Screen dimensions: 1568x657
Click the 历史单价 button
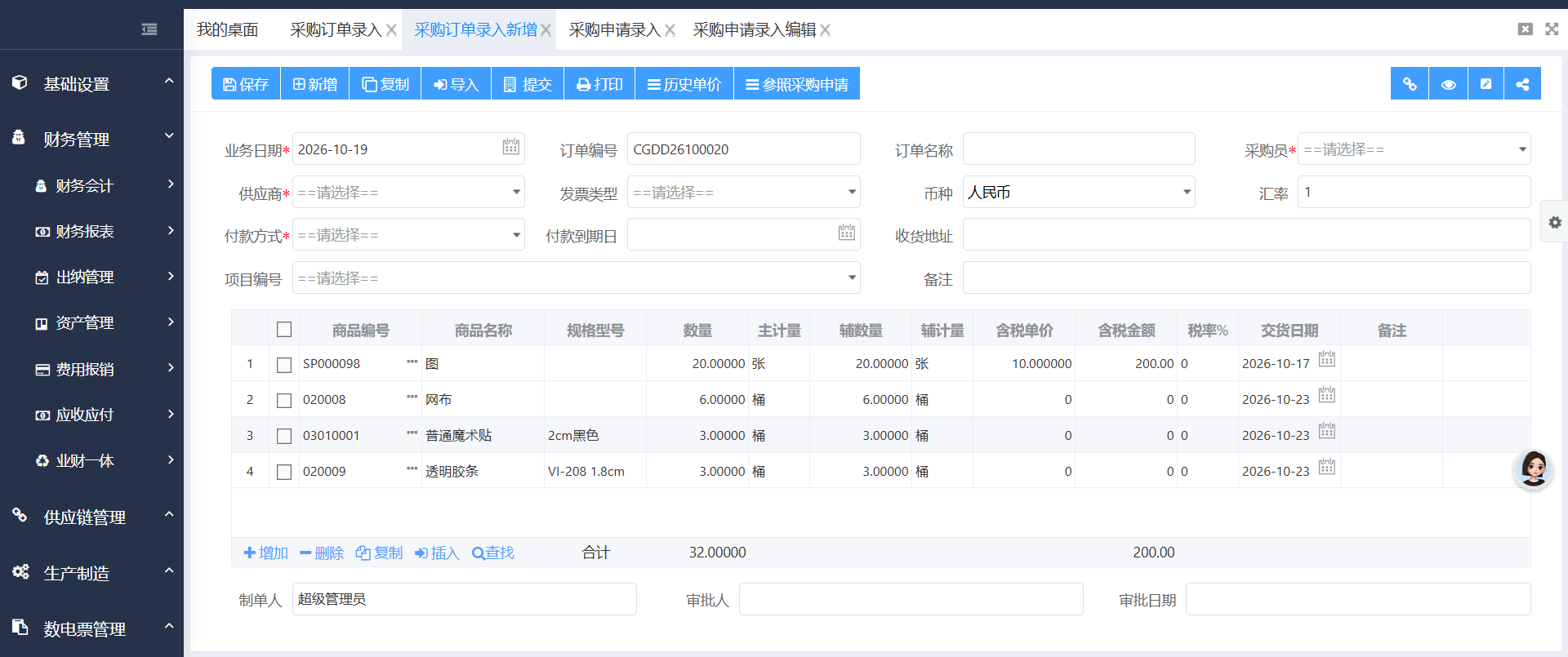tap(684, 84)
